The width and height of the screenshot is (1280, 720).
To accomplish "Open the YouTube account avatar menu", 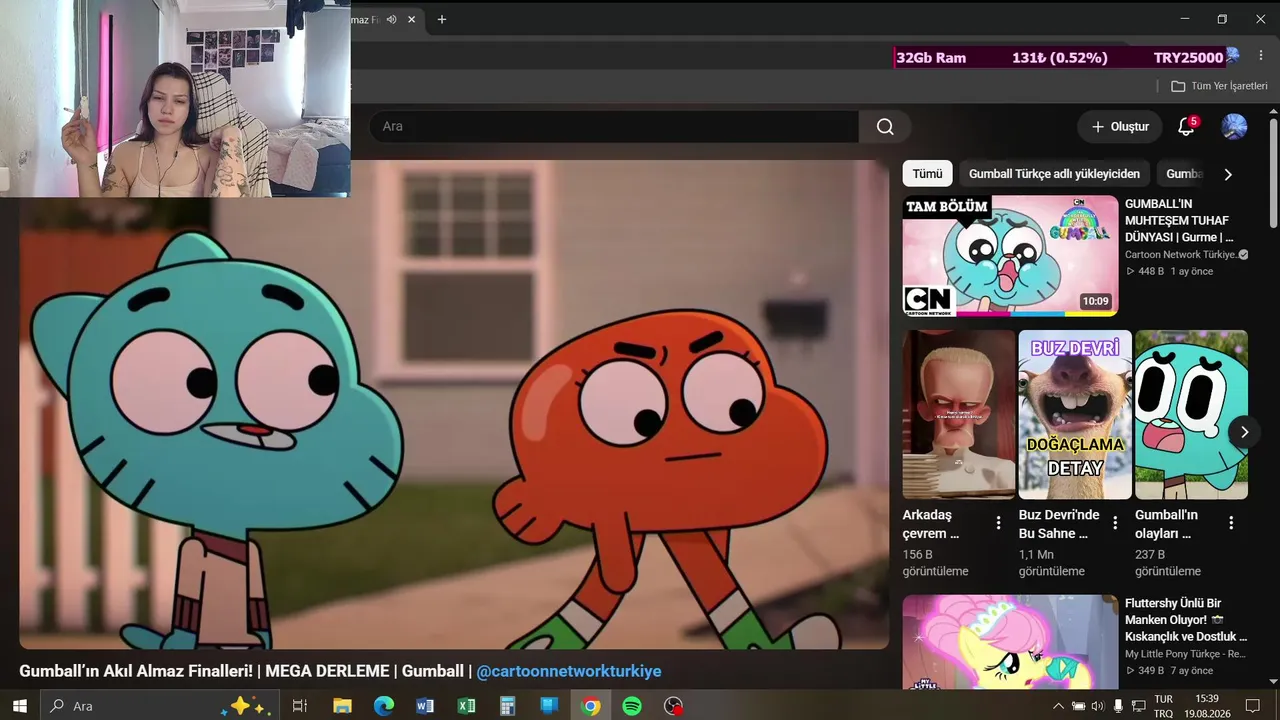I will tap(1234, 126).
